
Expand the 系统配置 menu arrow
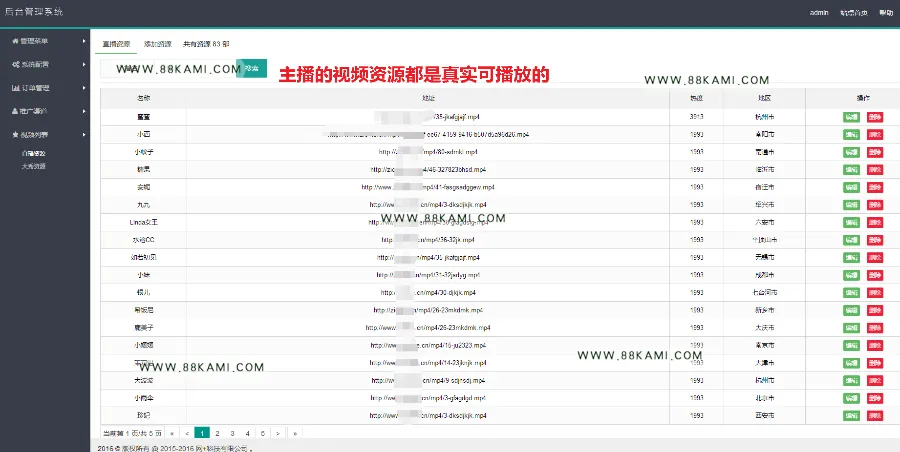84,65
